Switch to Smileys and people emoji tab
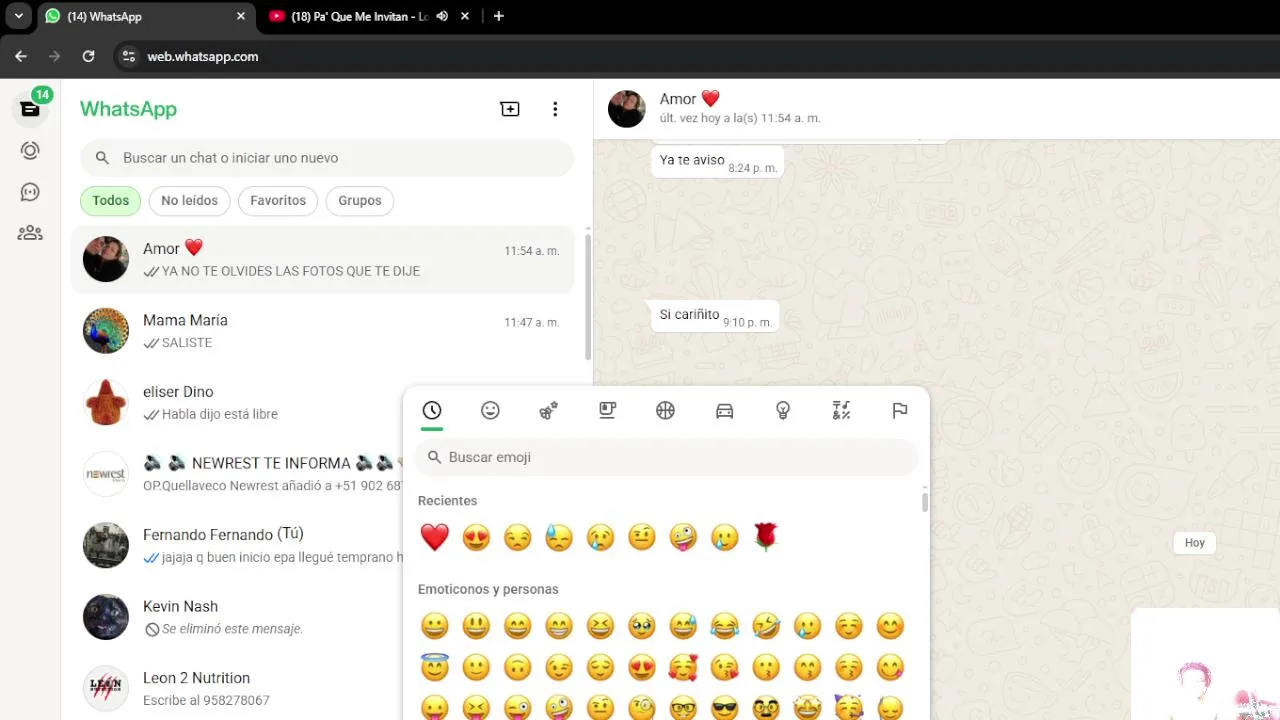The image size is (1280, 720). point(490,410)
